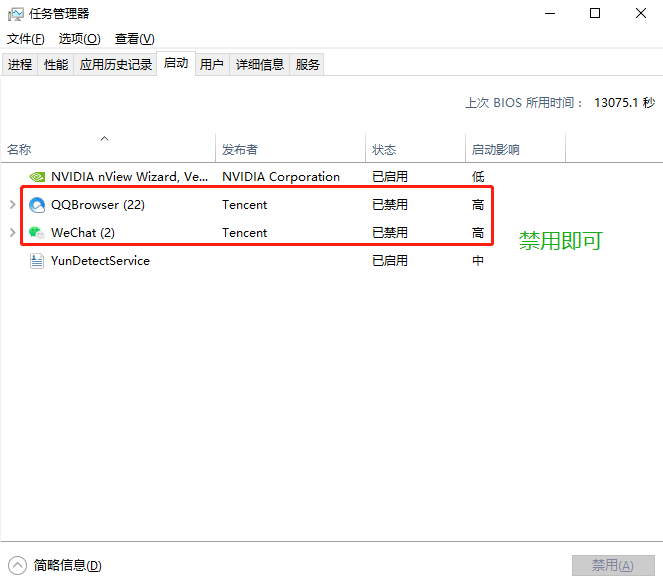Click the Task Manager title bar icon
This screenshot has height=588, width=663.
(16, 14)
